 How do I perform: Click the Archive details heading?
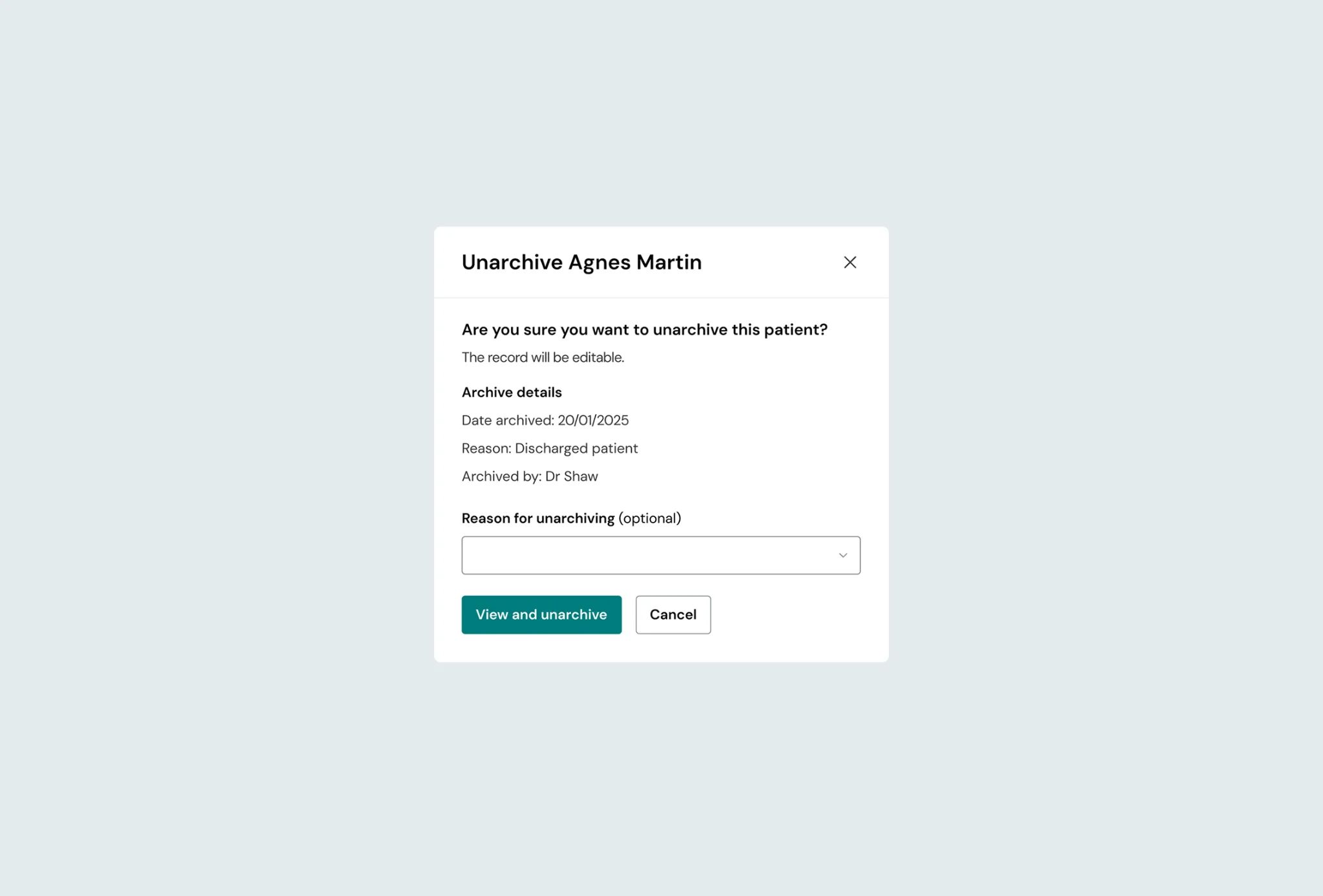click(511, 392)
